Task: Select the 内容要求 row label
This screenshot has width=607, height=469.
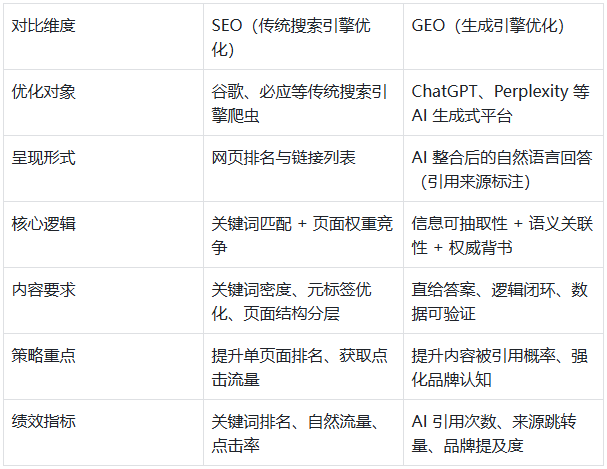Action: click(x=44, y=289)
